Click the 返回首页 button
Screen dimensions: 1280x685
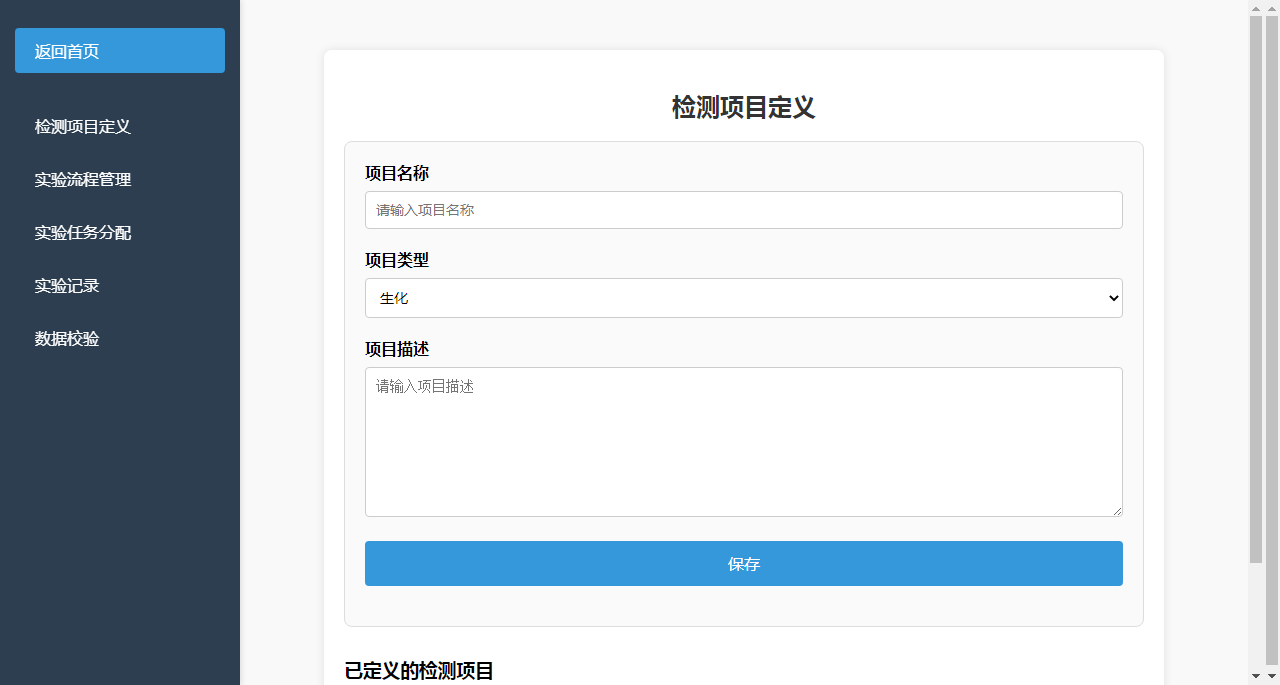(x=120, y=51)
